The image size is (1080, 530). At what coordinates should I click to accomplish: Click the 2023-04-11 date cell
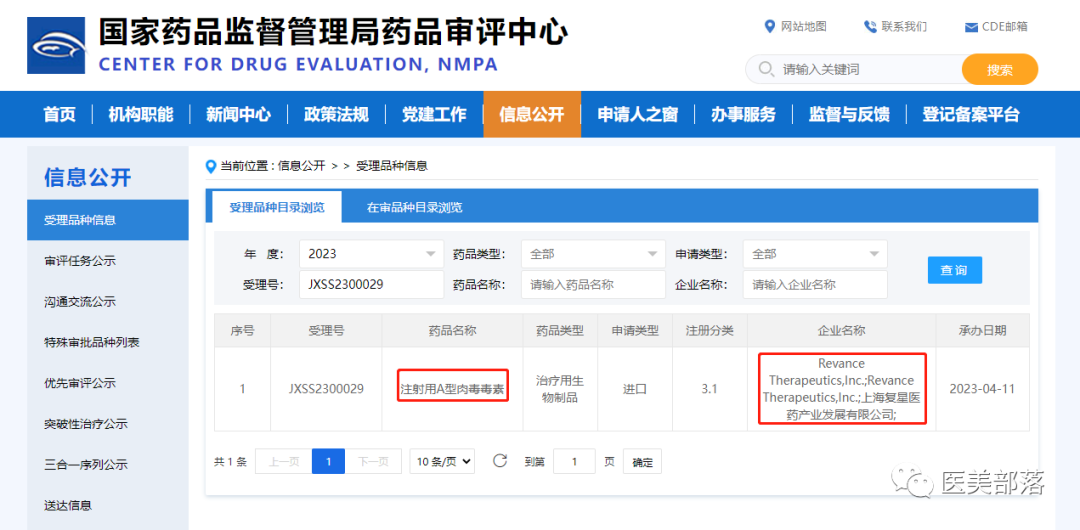982,389
